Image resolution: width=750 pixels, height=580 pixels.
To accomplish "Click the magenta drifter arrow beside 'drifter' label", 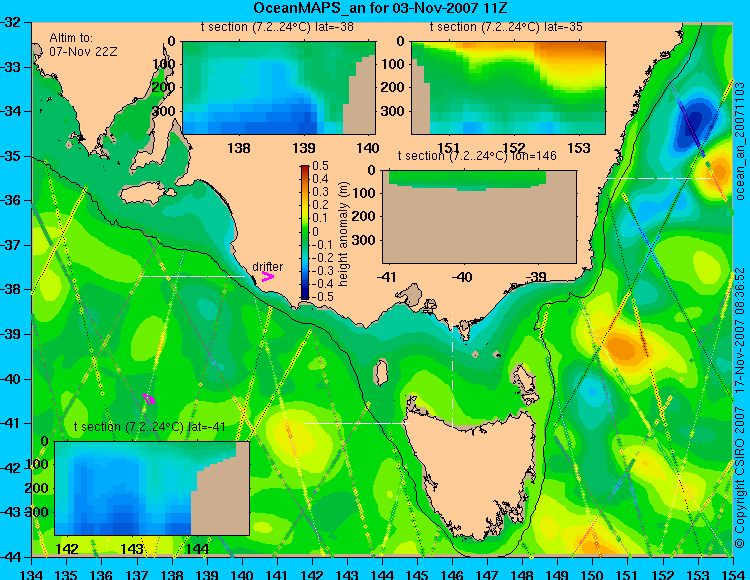I will (x=267, y=276).
